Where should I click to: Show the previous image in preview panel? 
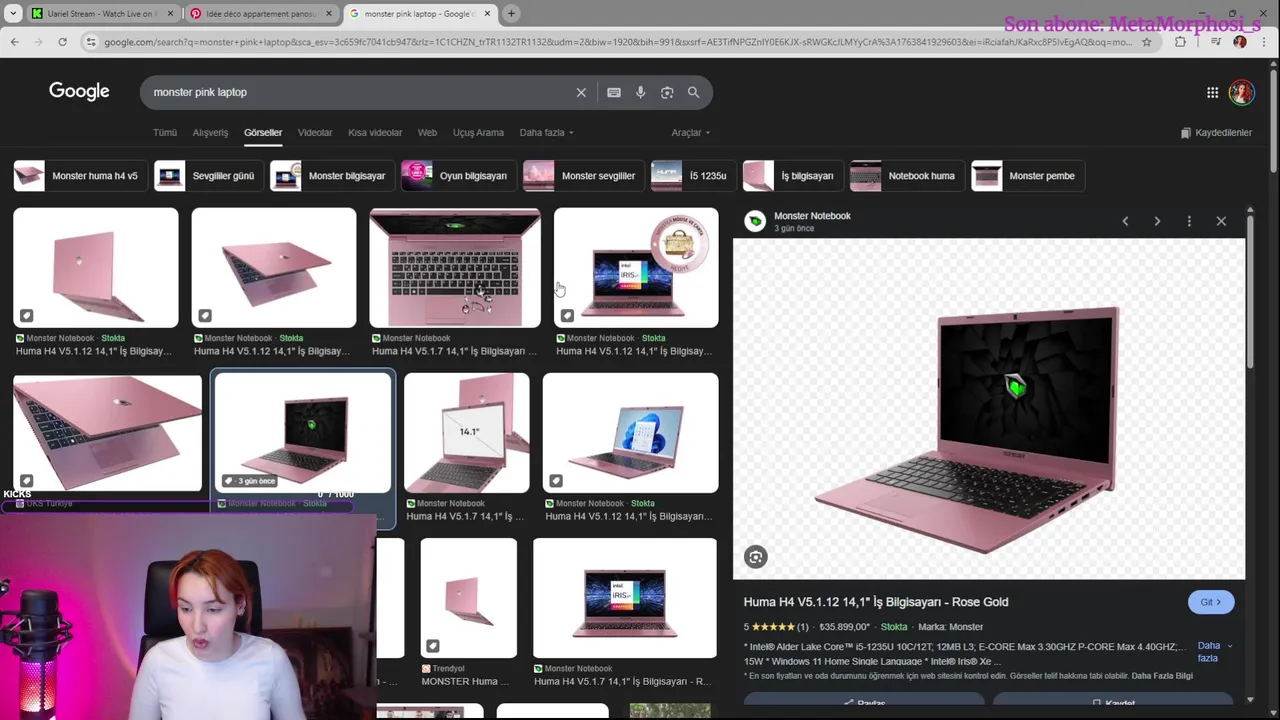(x=1125, y=221)
